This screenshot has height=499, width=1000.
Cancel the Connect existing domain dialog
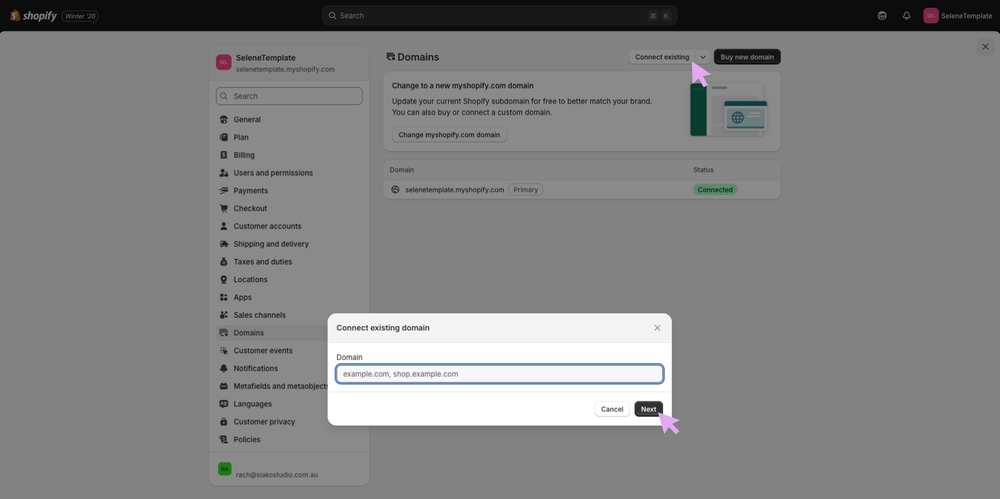612,409
